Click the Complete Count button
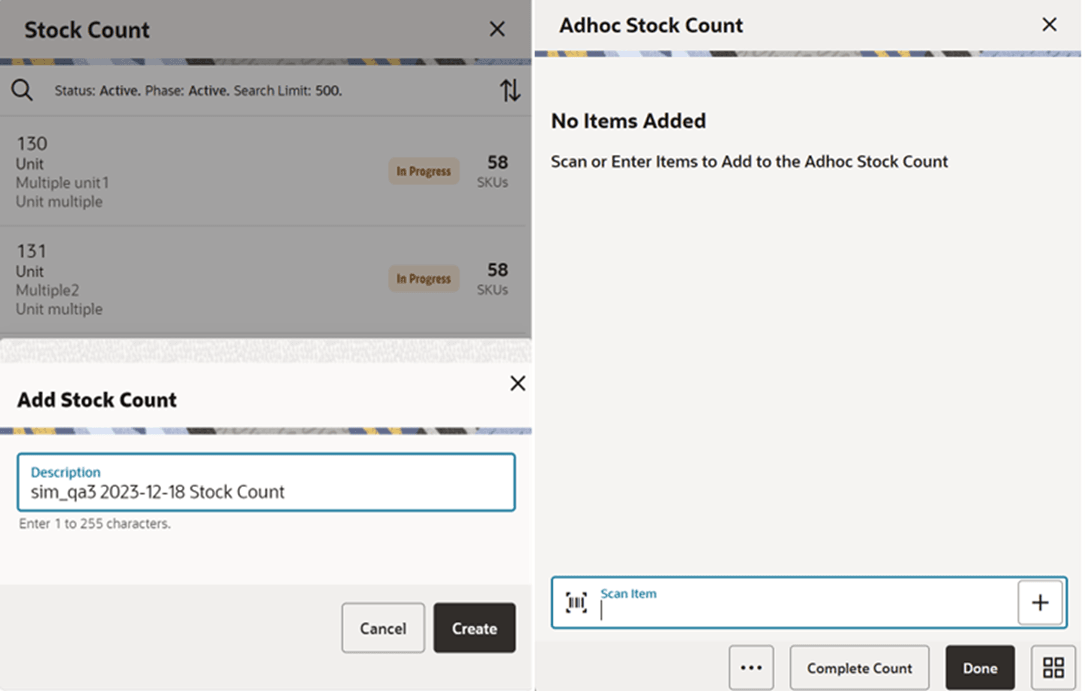Viewport: 1085px width, 691px height. 859,667
